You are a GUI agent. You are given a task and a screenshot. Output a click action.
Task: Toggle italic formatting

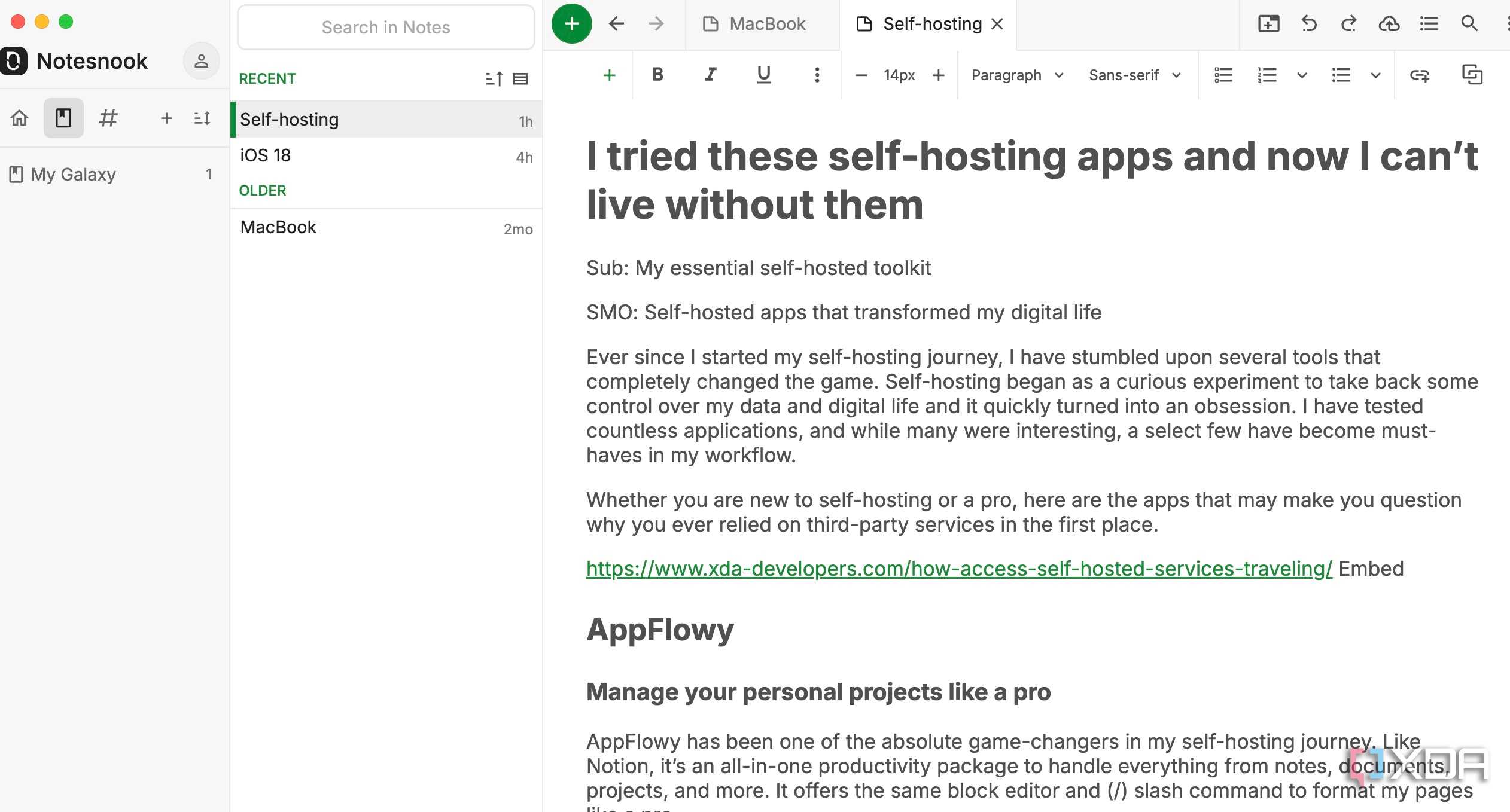pyautogui.click(x=710, y=75)
